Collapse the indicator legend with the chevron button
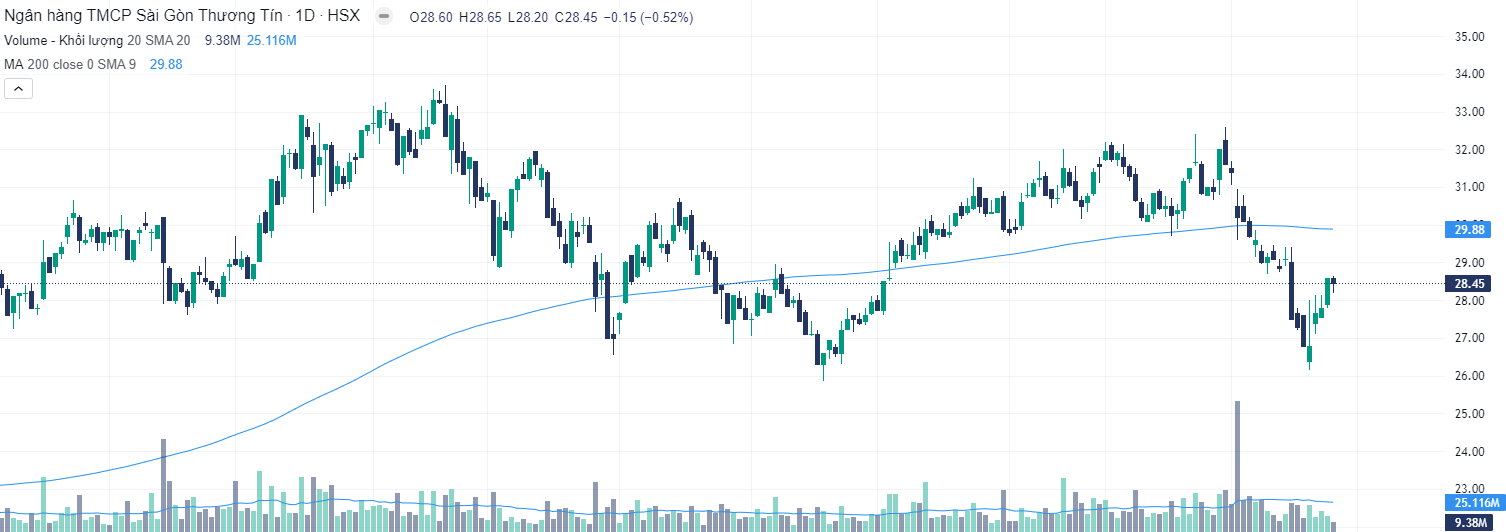The image size is (1506, 532). (19, 89)
